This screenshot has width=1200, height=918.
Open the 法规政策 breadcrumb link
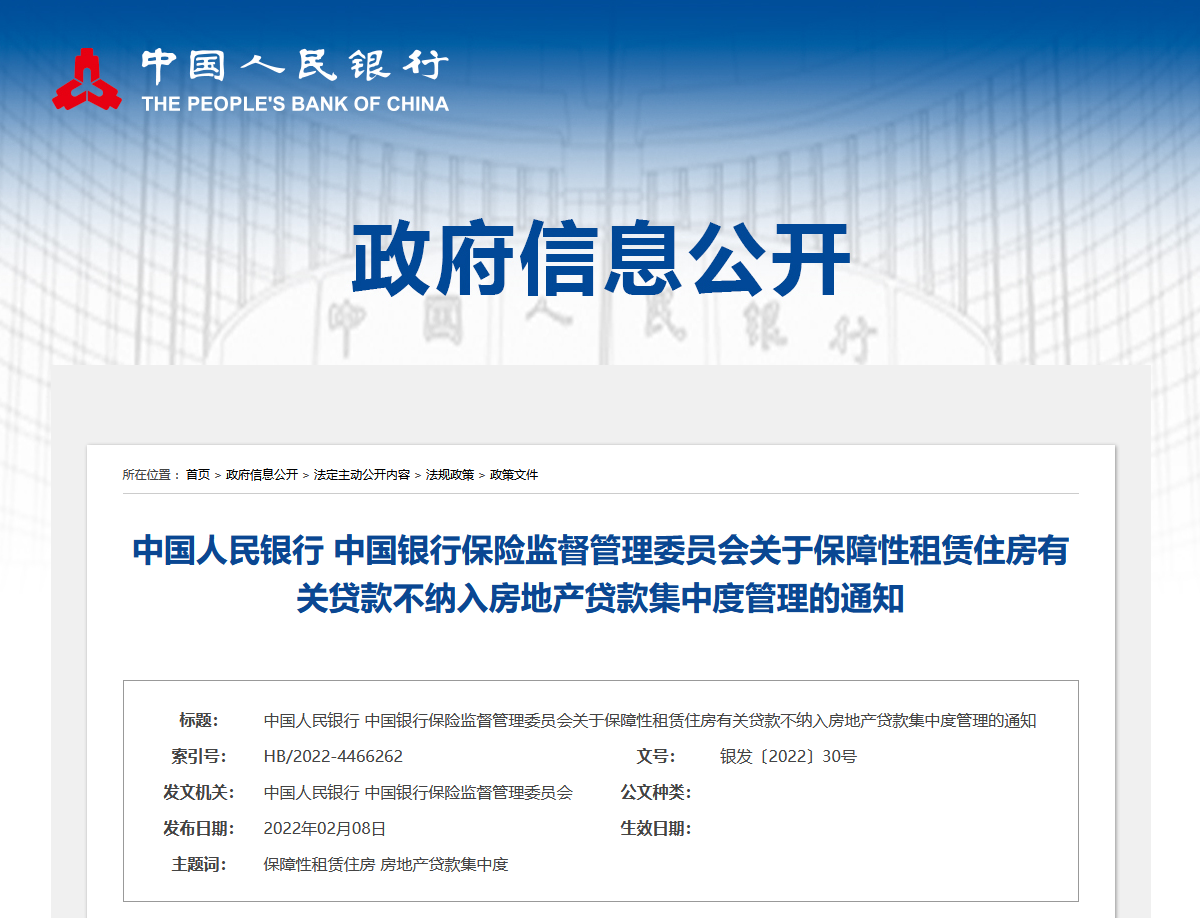[450, 475]
